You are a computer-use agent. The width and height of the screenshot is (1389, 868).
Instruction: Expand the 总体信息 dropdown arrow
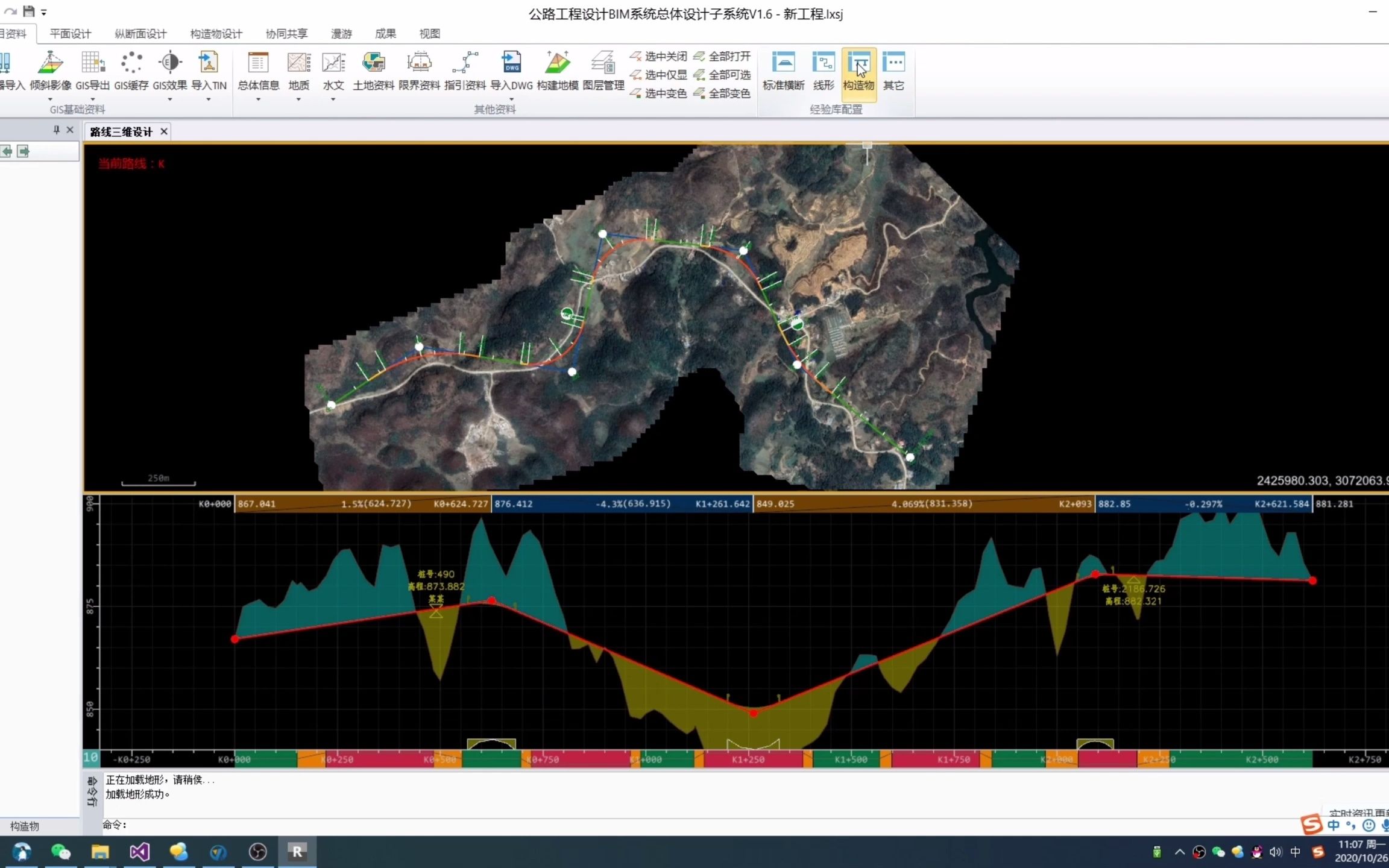pyautogui.click(x=258, y=99)
